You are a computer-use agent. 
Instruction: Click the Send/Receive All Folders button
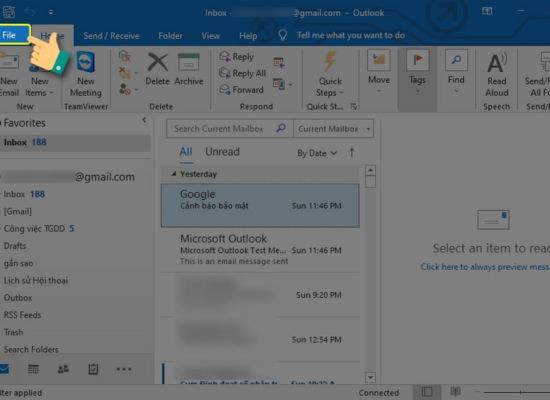tap(537, 74)
